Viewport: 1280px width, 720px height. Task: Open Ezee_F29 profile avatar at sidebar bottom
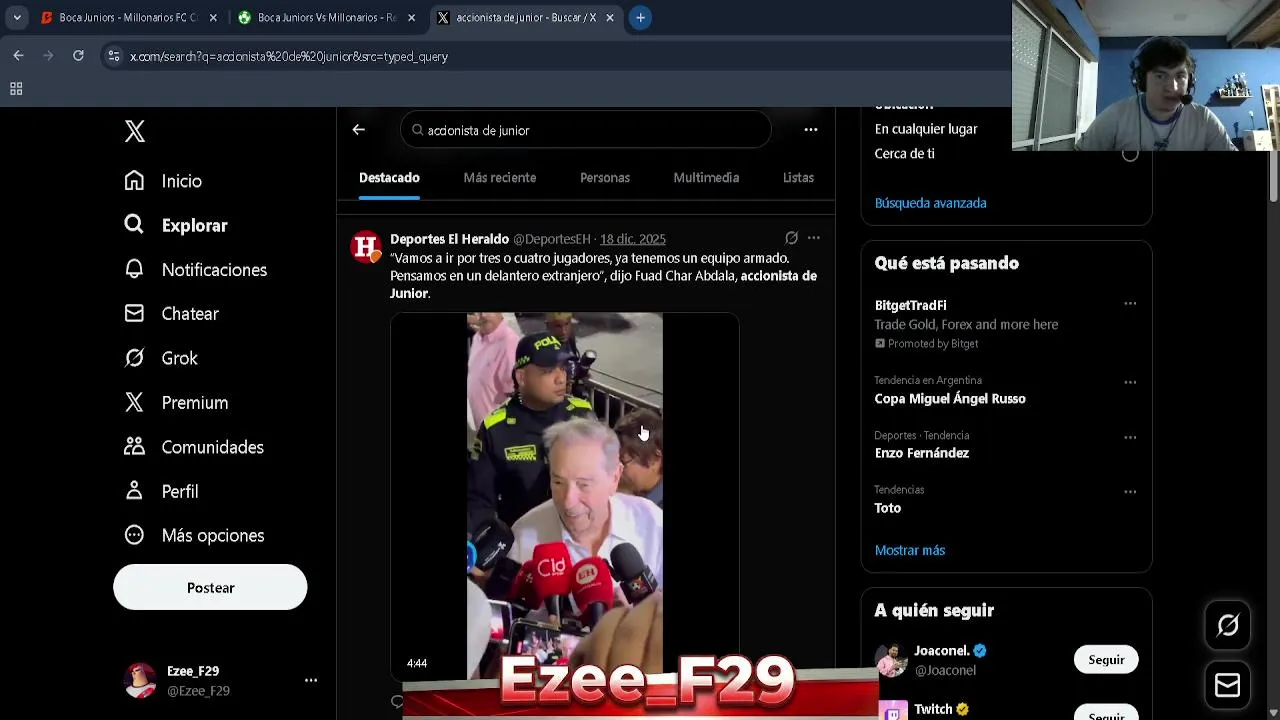coord(140,680)
